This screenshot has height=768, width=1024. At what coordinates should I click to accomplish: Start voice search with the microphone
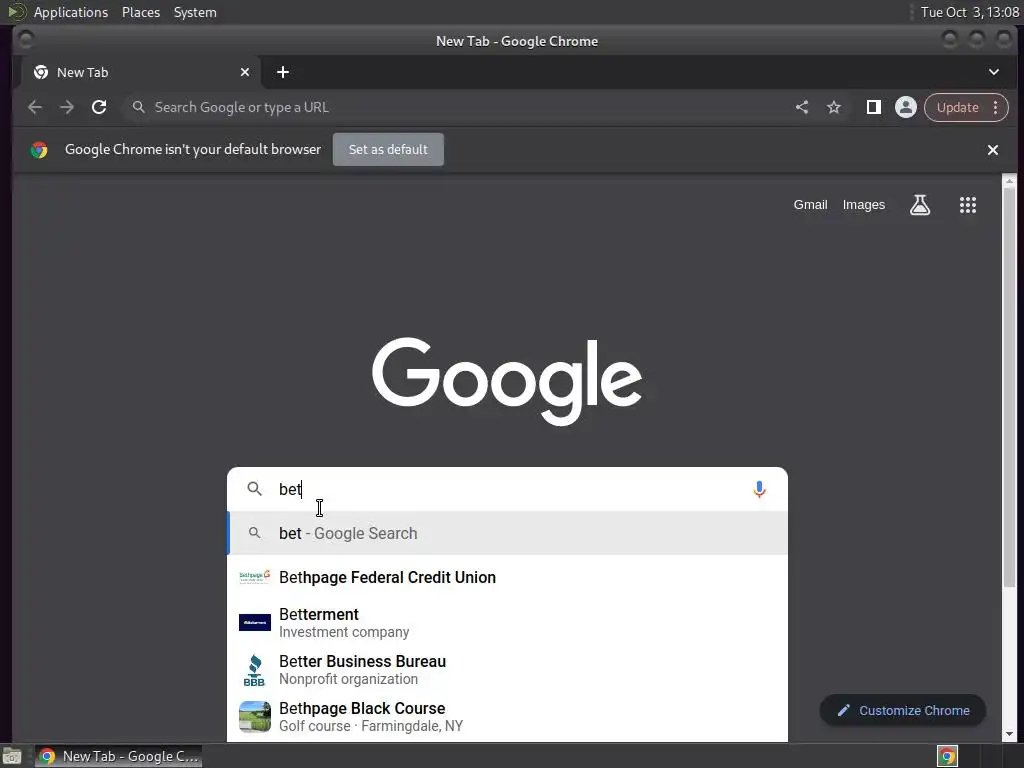[759, 489]
